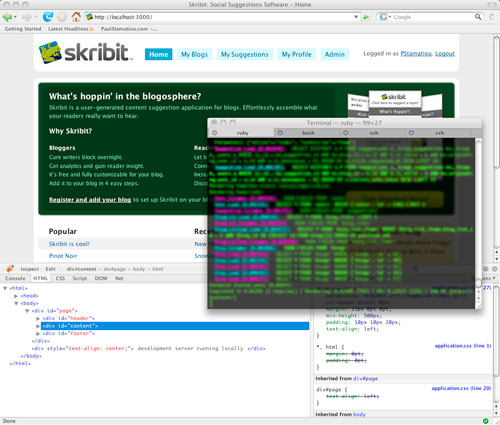Click the Logout link
This screenshot has width=500, height=425.
[445, 54]
